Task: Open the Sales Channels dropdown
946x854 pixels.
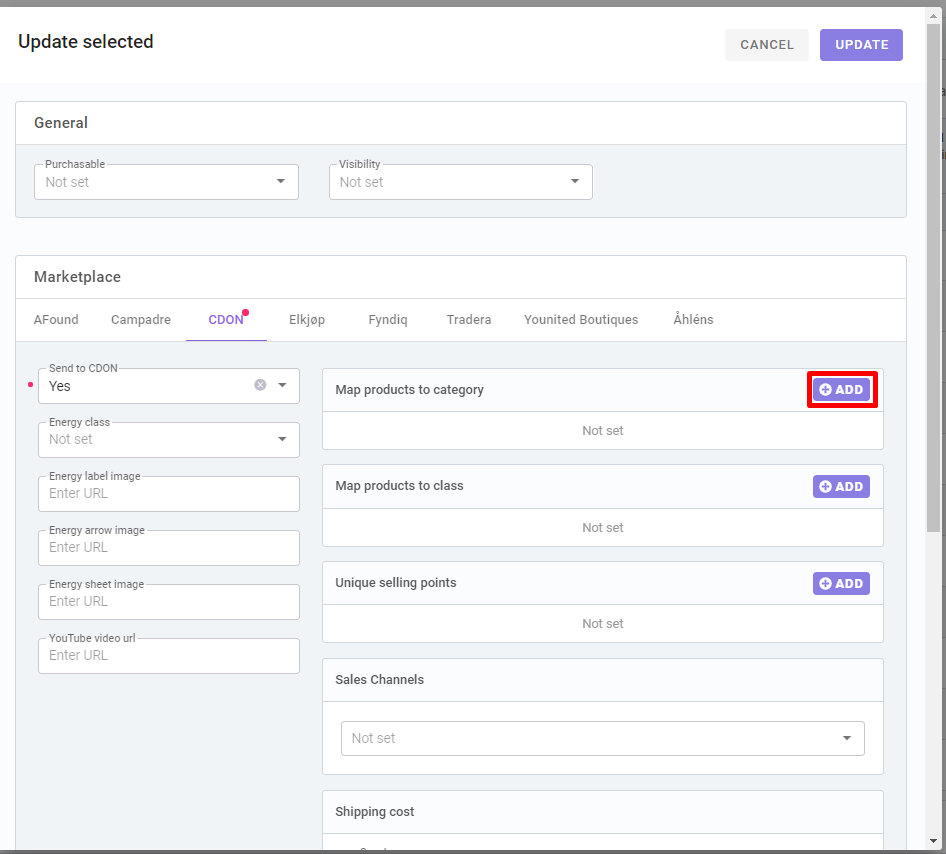Action: click(x=603, y=738)
